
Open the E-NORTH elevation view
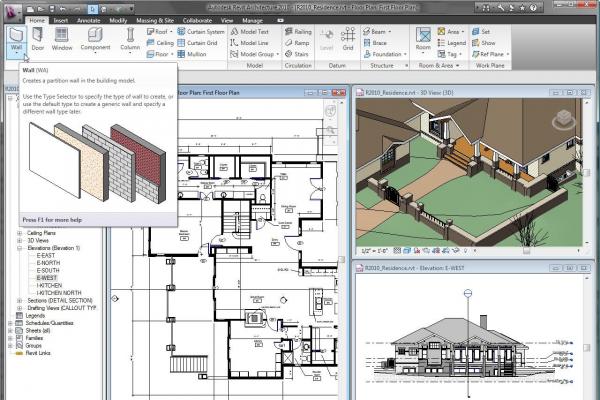pos(49,263)
